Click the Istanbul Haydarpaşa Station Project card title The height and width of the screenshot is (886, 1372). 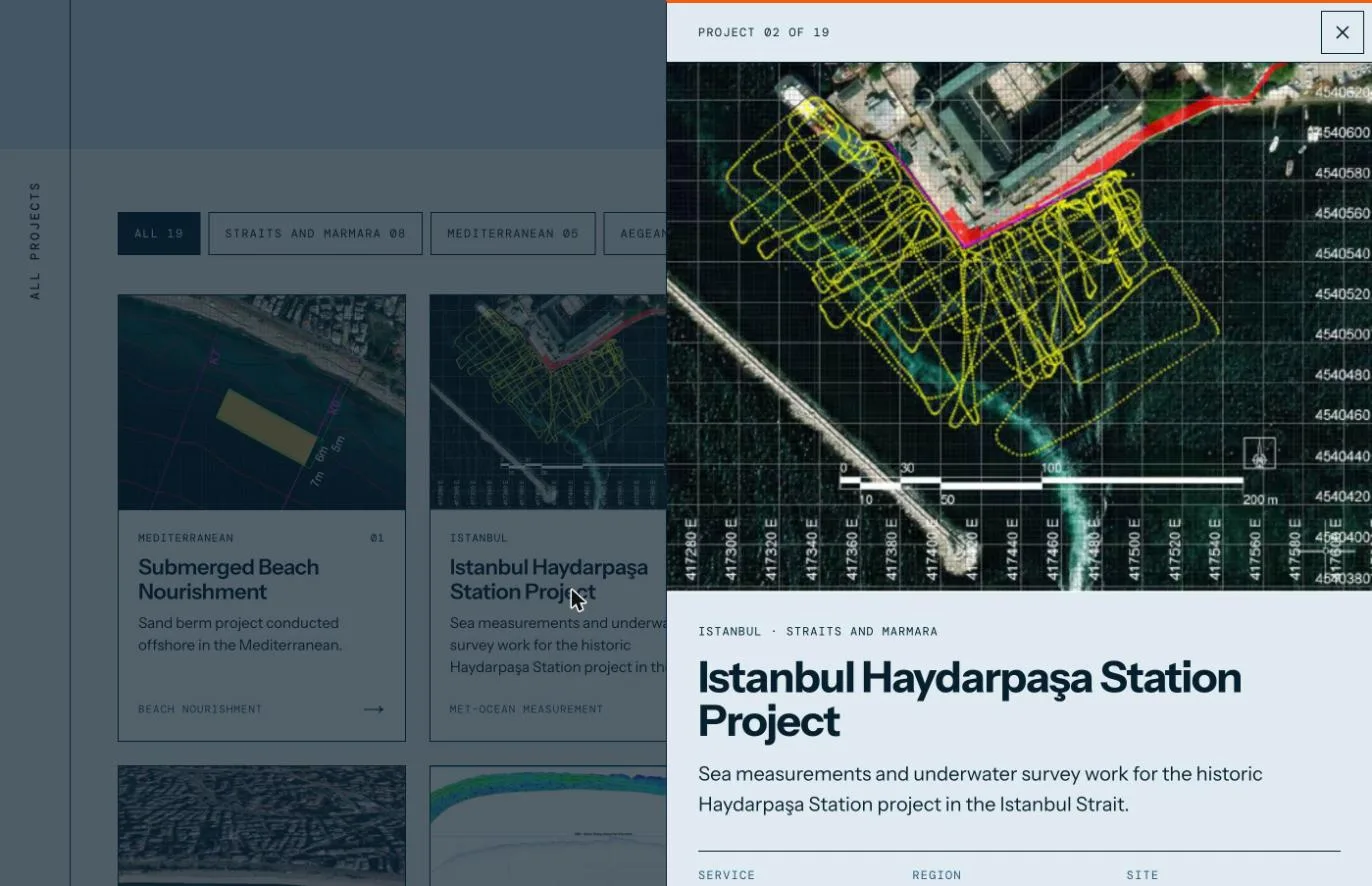coord(549,579)
